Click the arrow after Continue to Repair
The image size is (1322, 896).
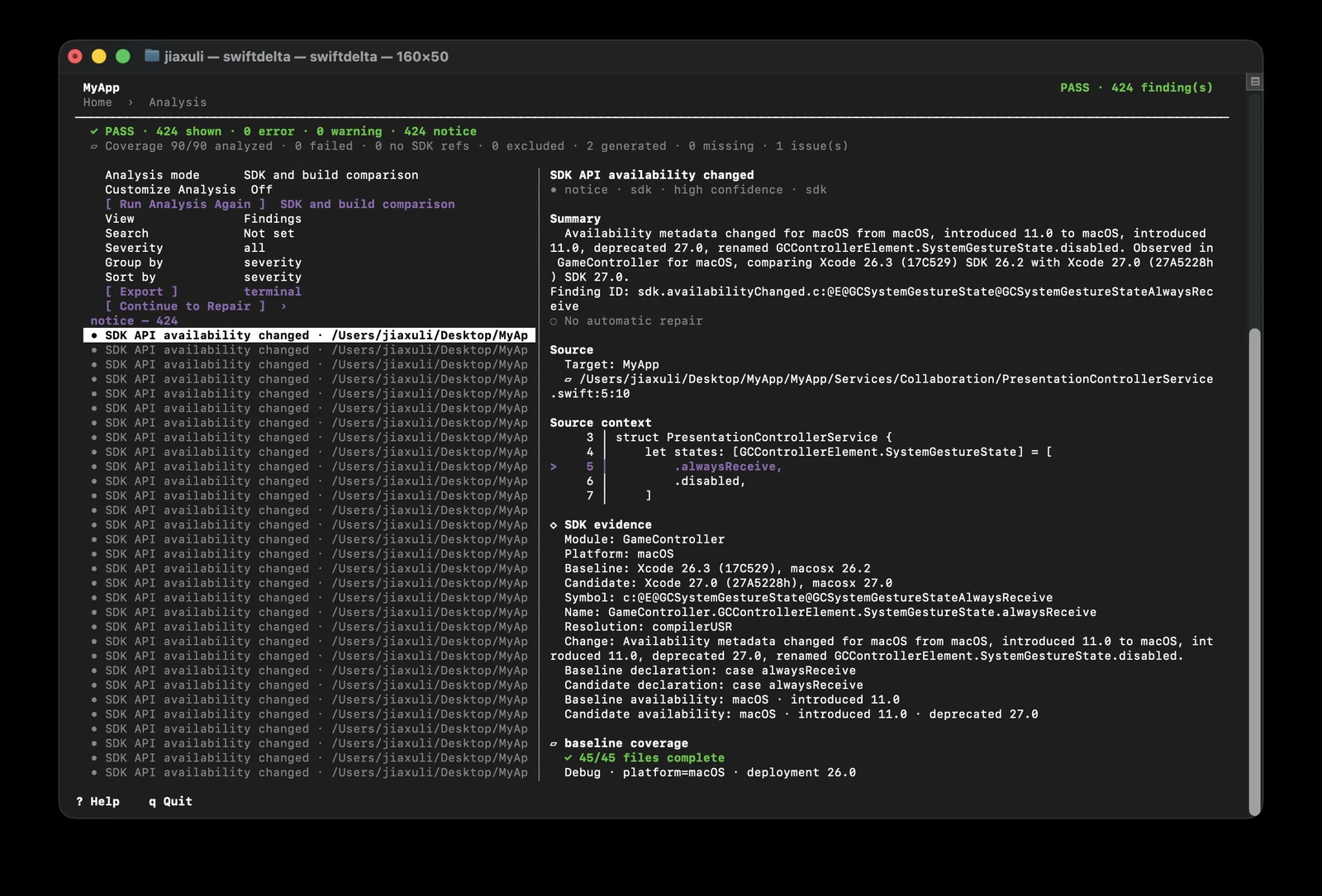pyautogui.click(x=283, y=306)
